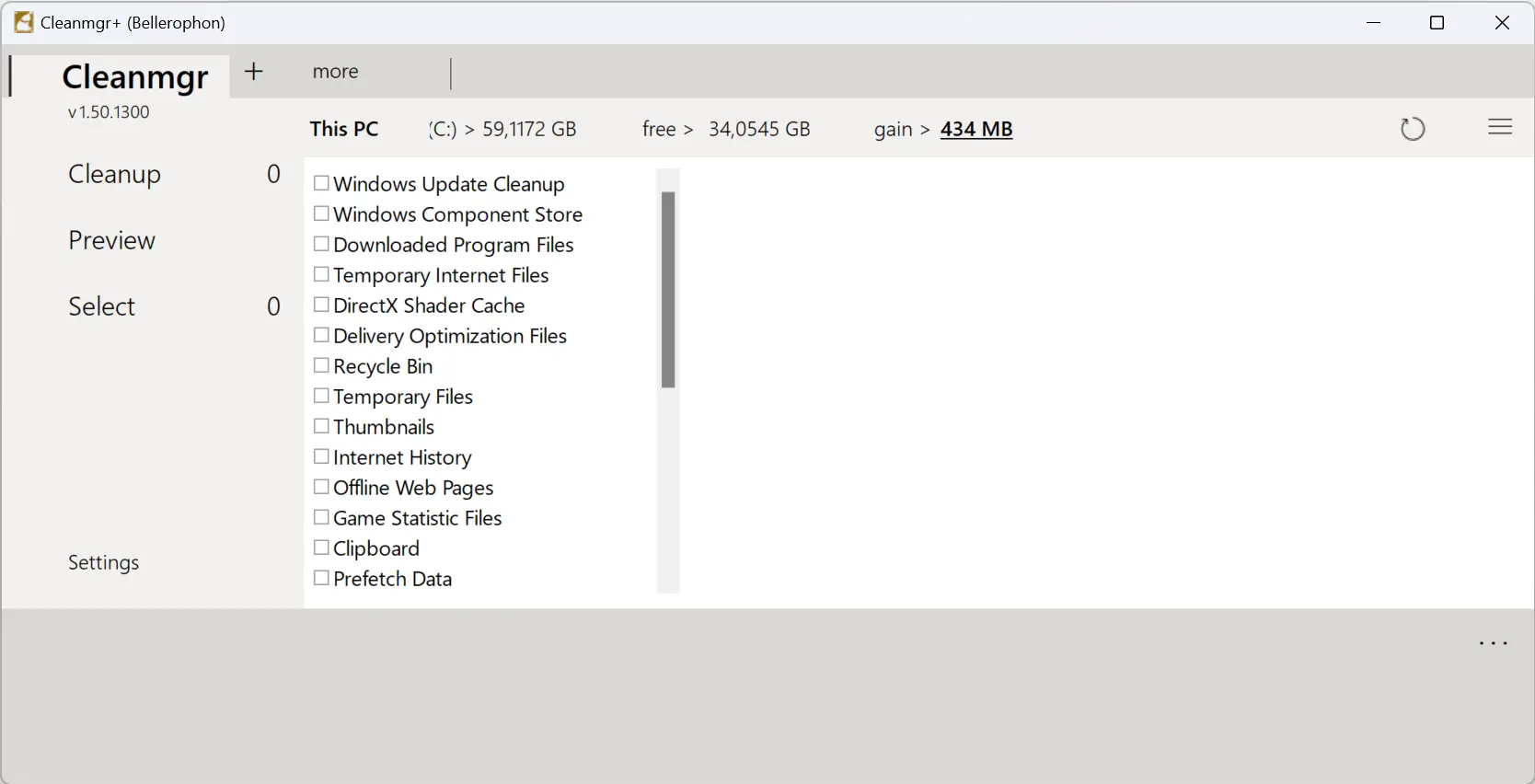Minimize the Cleanmgr+ window
This screenshot has width=1535, height=784.
coord(1374,23)
